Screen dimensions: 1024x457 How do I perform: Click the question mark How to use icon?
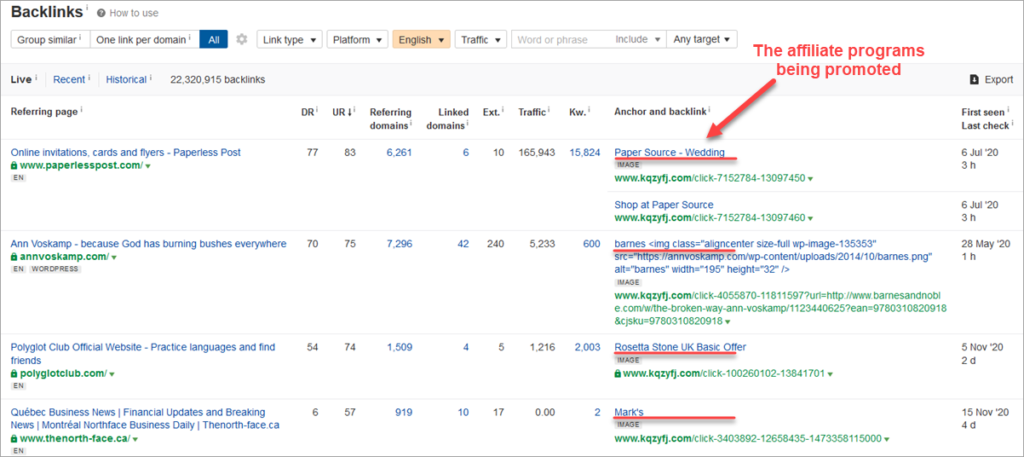(100, 14)
